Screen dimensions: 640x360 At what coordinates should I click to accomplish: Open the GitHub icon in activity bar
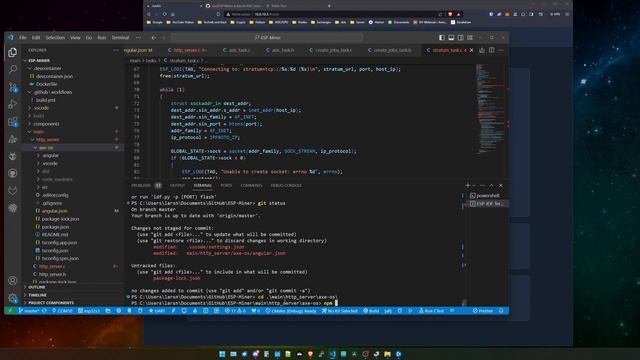pos(13,173)
